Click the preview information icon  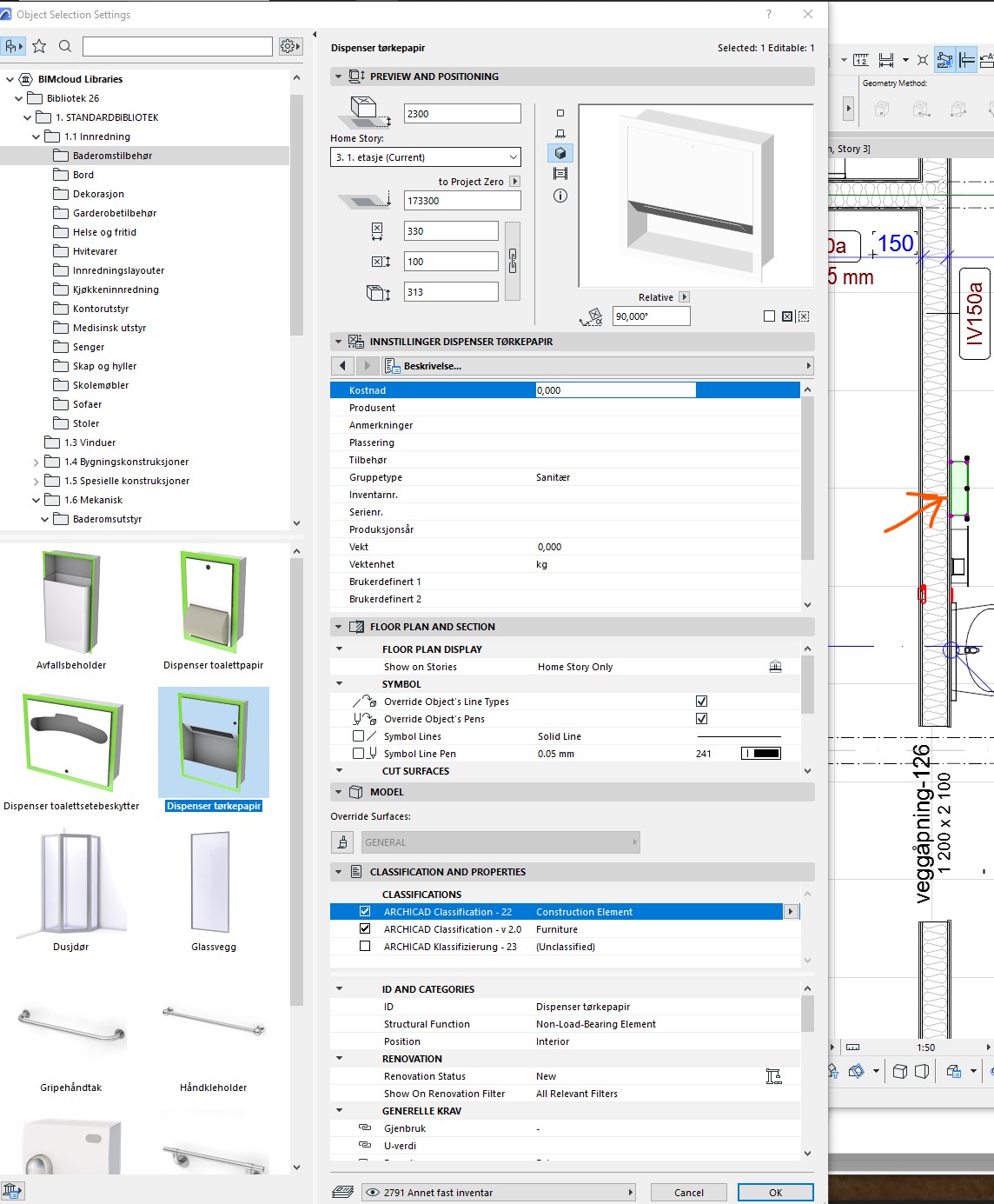[560, 196]
